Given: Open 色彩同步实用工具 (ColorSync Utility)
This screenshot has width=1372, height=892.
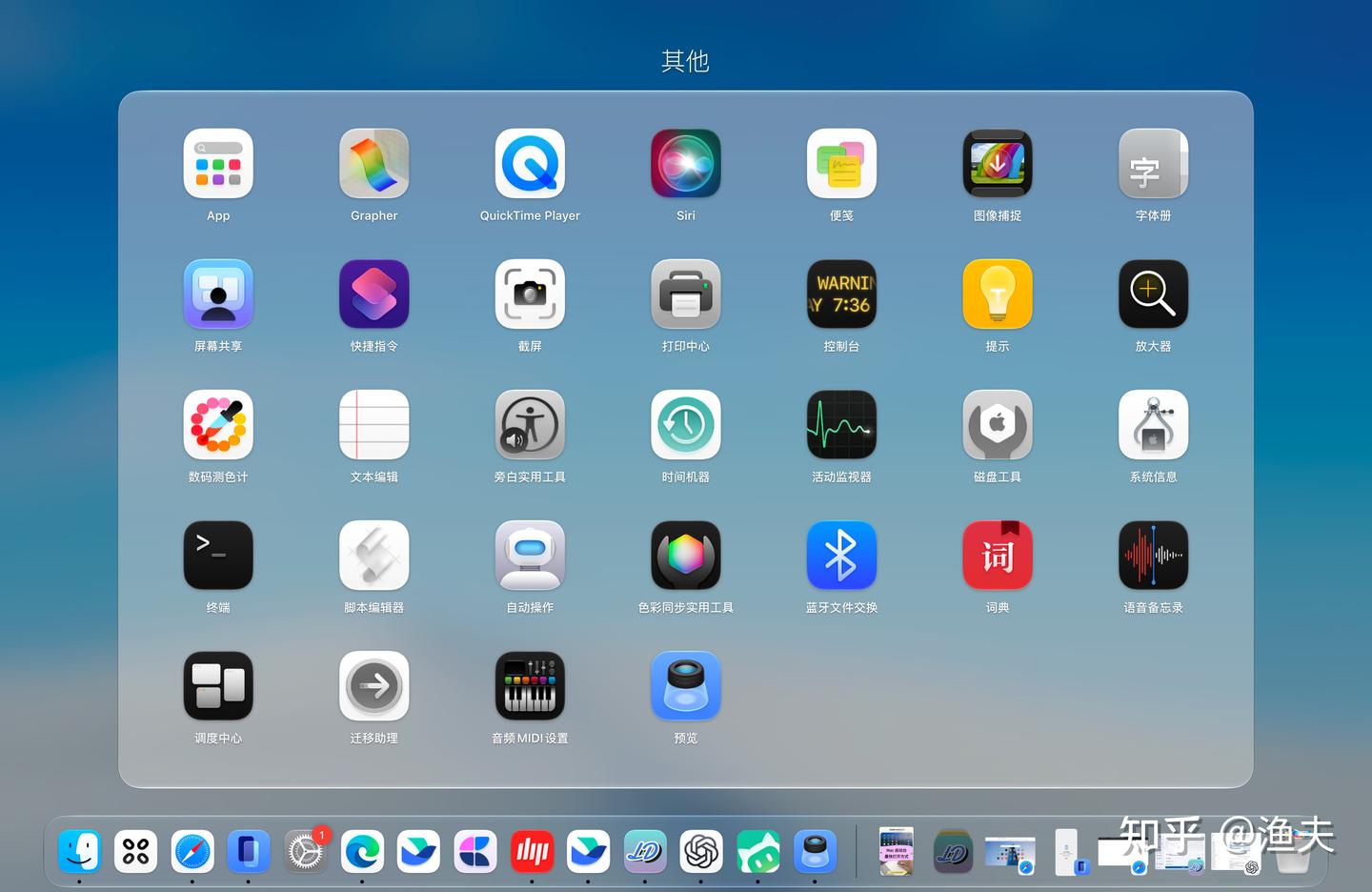Looking at the screenshot, I should click(x=686, y=556).
